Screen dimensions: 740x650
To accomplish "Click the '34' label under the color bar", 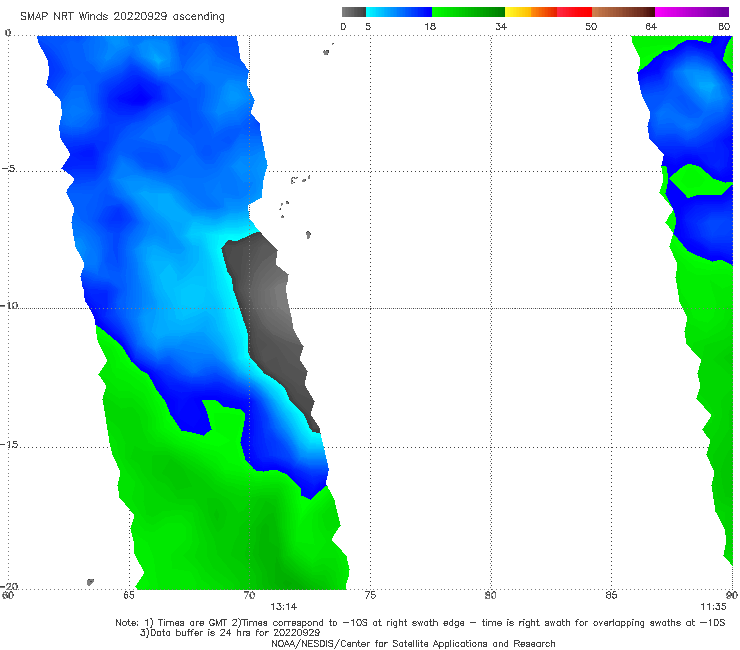I will pyautogui.click(x=501, y=26).
